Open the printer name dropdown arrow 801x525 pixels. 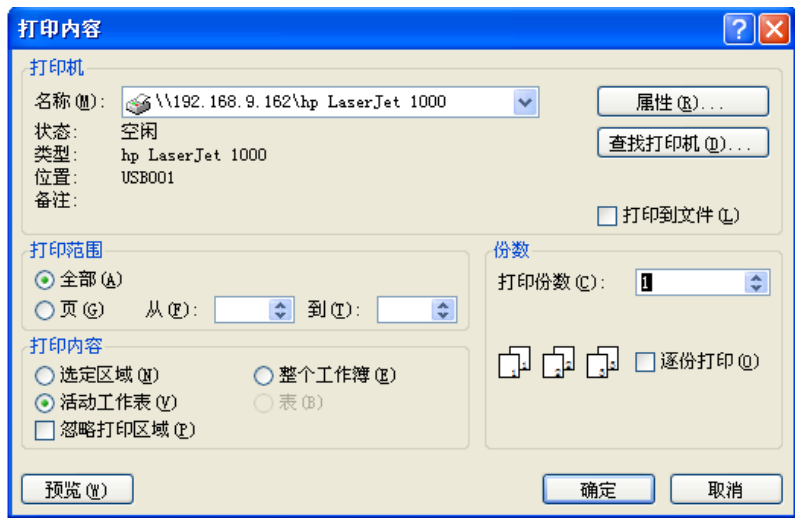point(525,102)
